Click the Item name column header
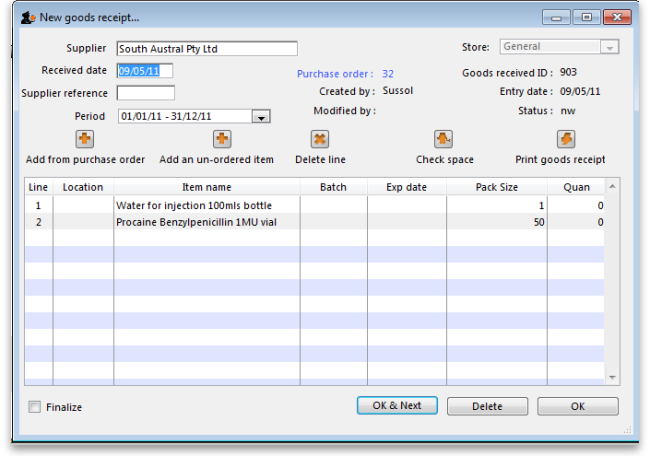The image size is (650, 456). click(x=206, y=187)
